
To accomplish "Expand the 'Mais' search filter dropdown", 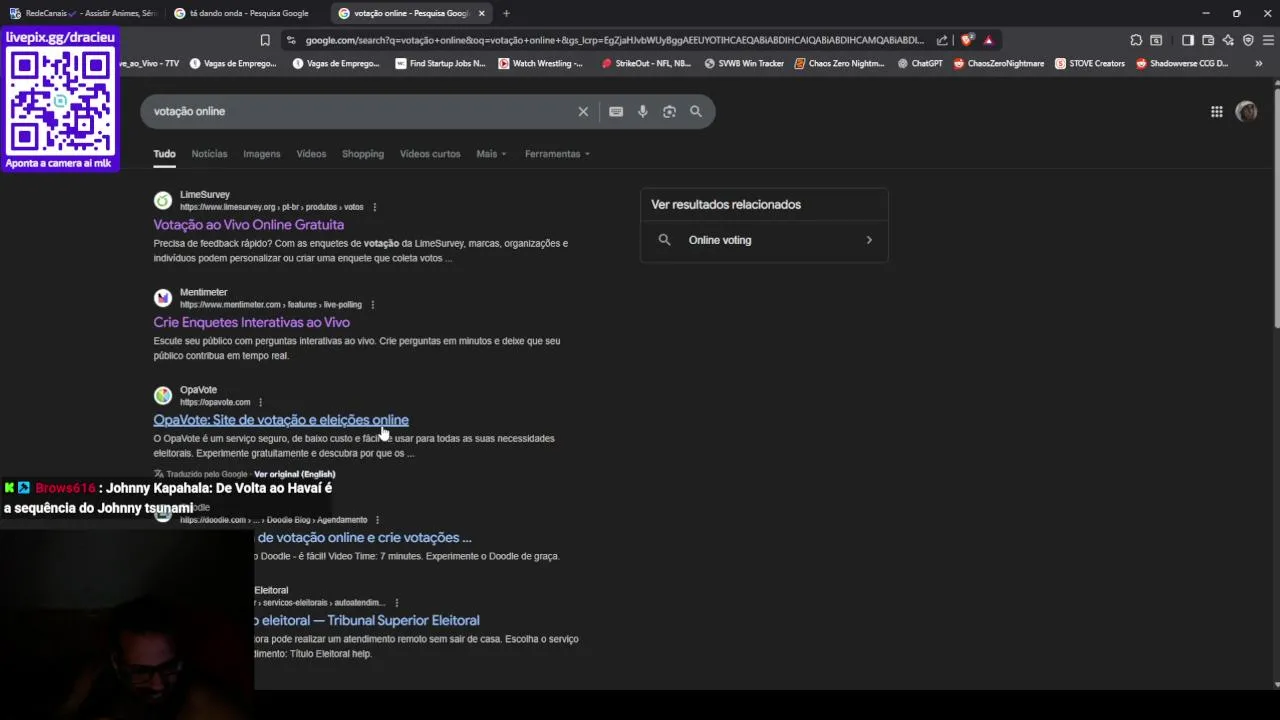I will click(x=491, y=154).
